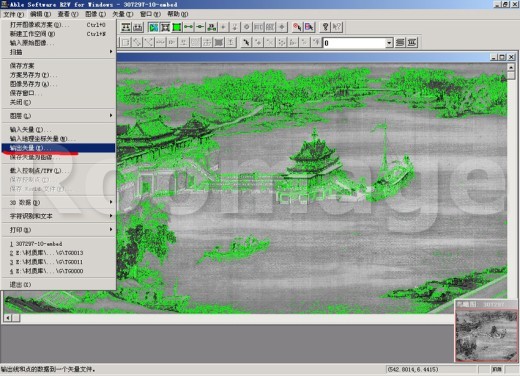Click the red circle with arrow icon
520x376 pixels.
(x=296, y=27)
